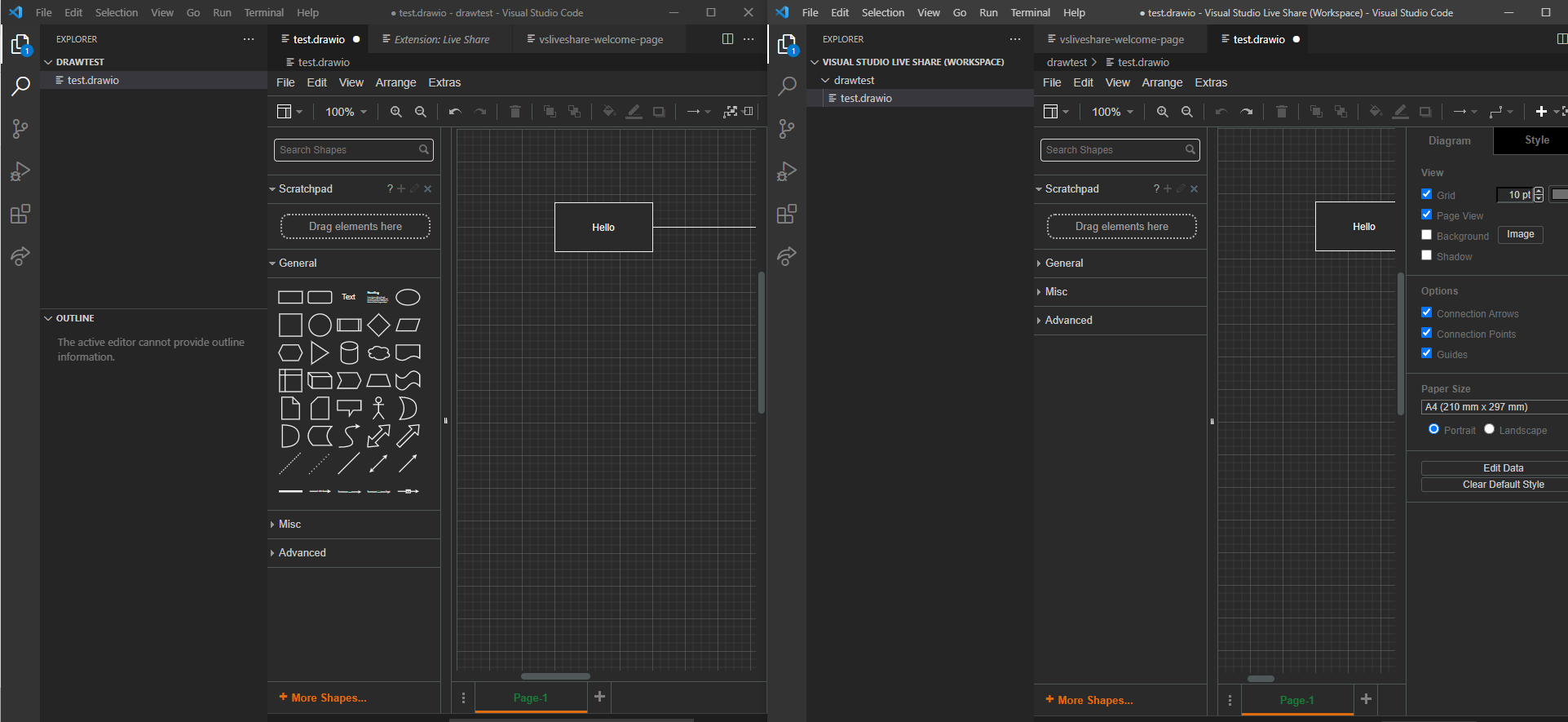1568x722 pixels.
Task: Select Portrait orientation radio
Action: point(1433,429)
